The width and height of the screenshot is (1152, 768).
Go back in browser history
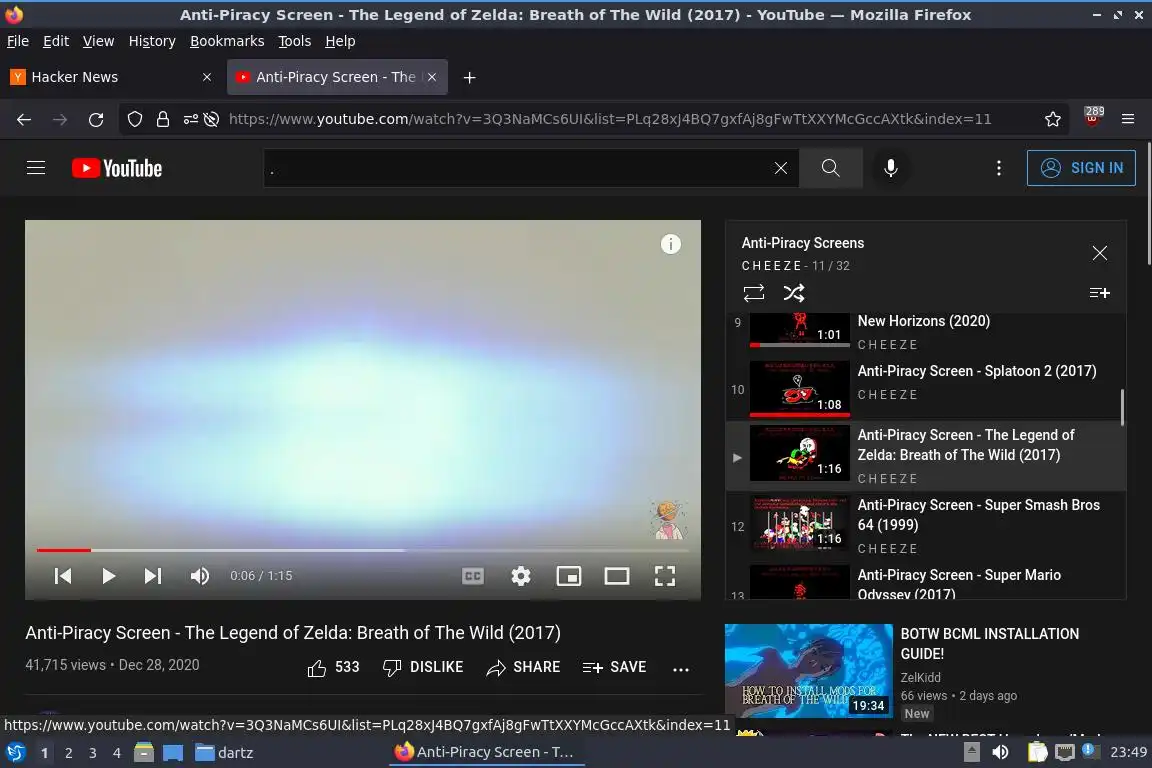pyautogui.click(x=24, y=119)
